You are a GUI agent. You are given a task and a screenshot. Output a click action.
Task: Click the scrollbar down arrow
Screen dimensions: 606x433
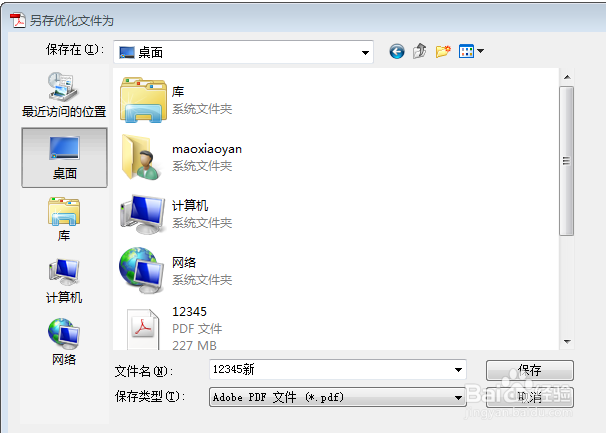coord(567,341)
